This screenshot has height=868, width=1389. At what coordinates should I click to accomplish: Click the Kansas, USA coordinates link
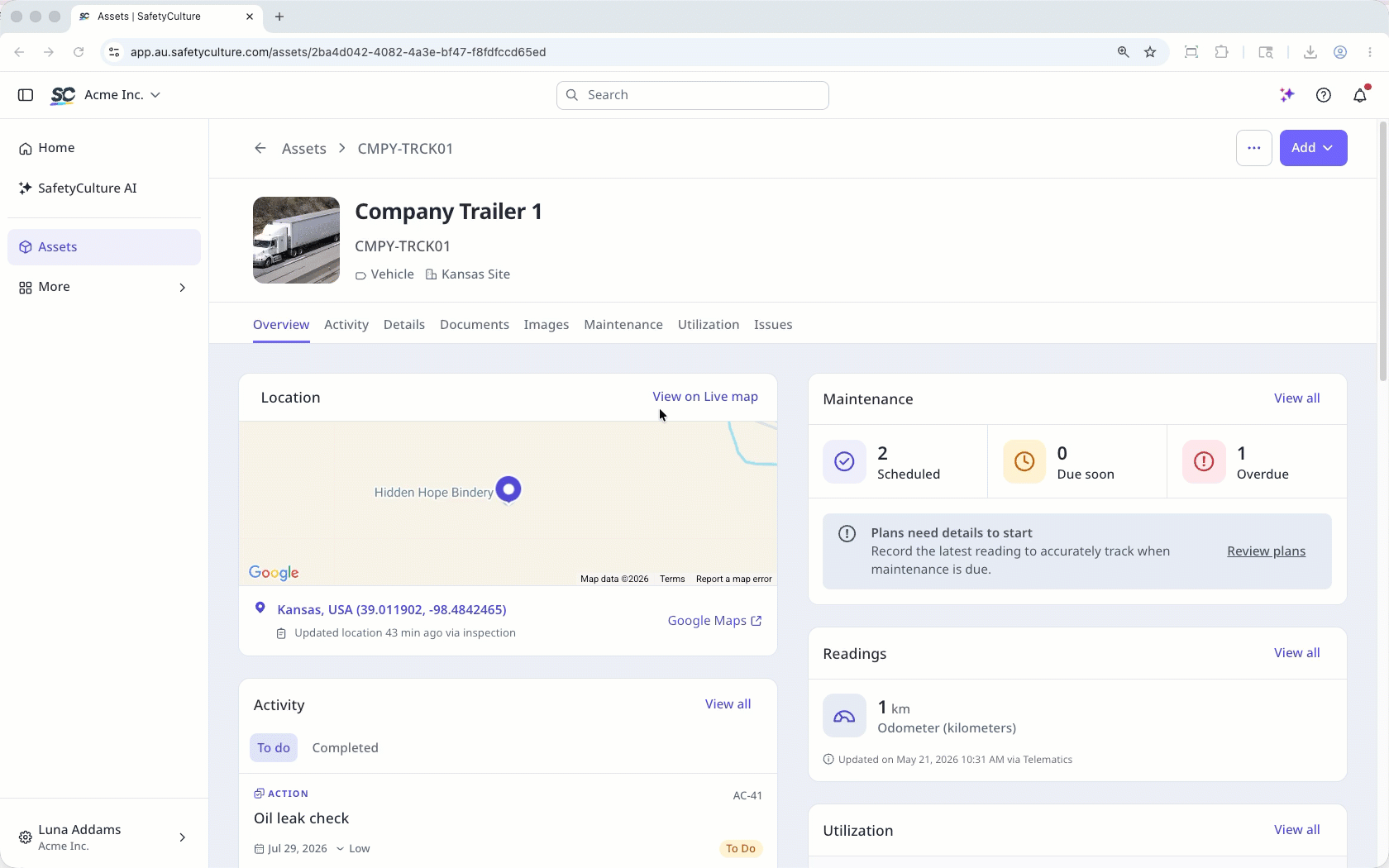click(x=392, y=610)
